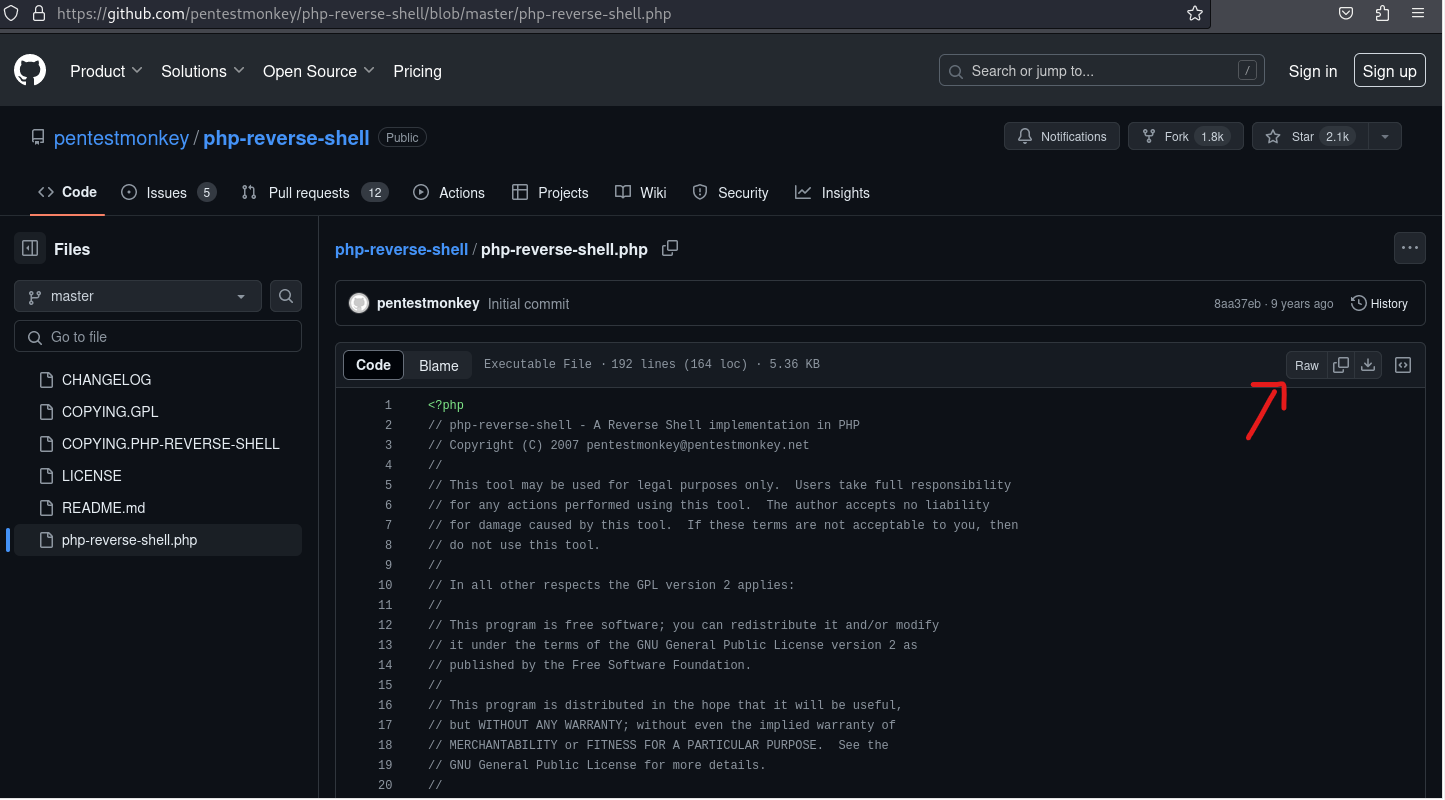Expand the Star lists dropdown arrow
Viewport: 1445px width, 800px height.
1385,137
